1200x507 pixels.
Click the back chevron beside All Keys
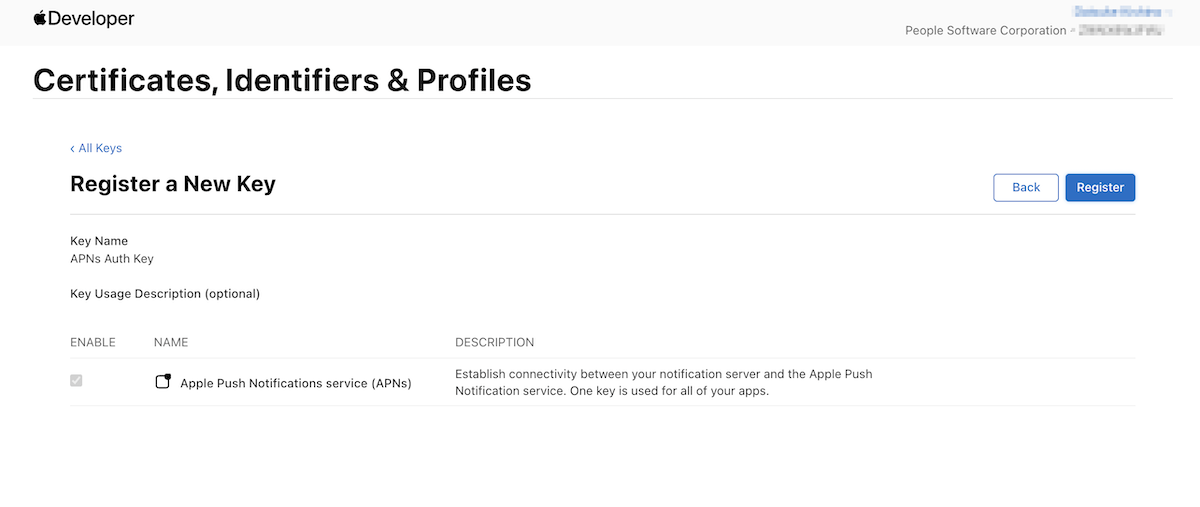[72, 148]
